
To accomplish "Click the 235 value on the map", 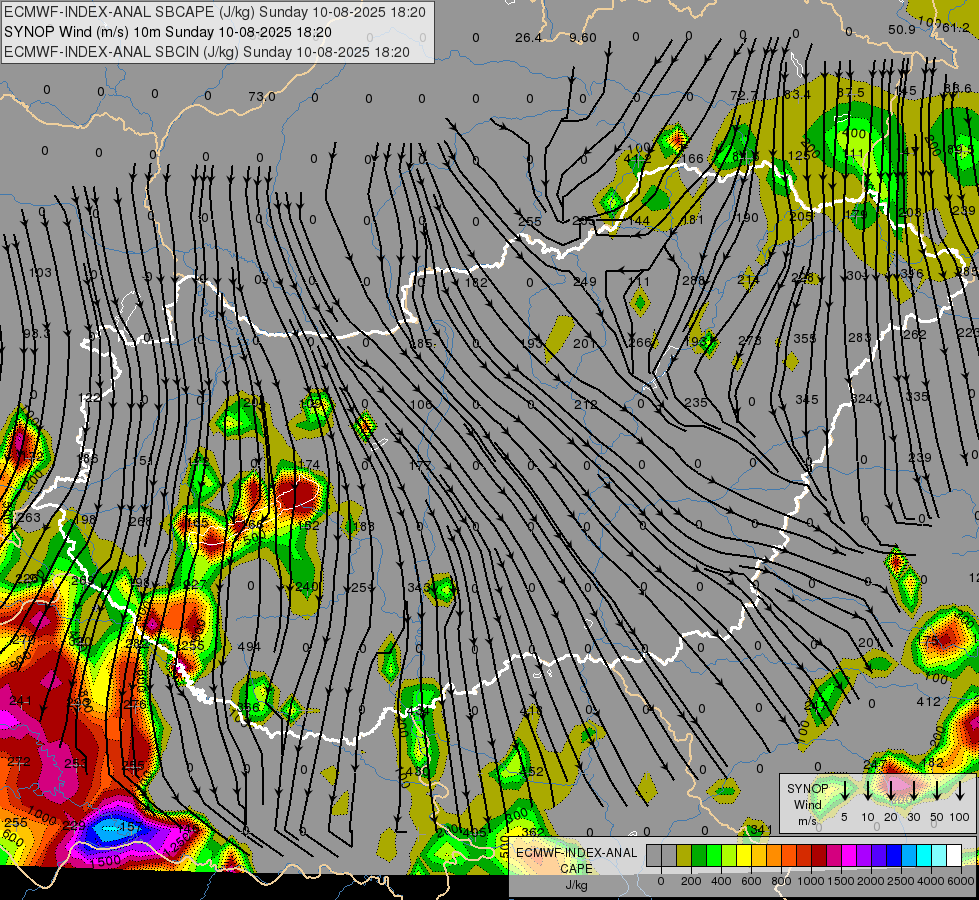I will 696,403.
